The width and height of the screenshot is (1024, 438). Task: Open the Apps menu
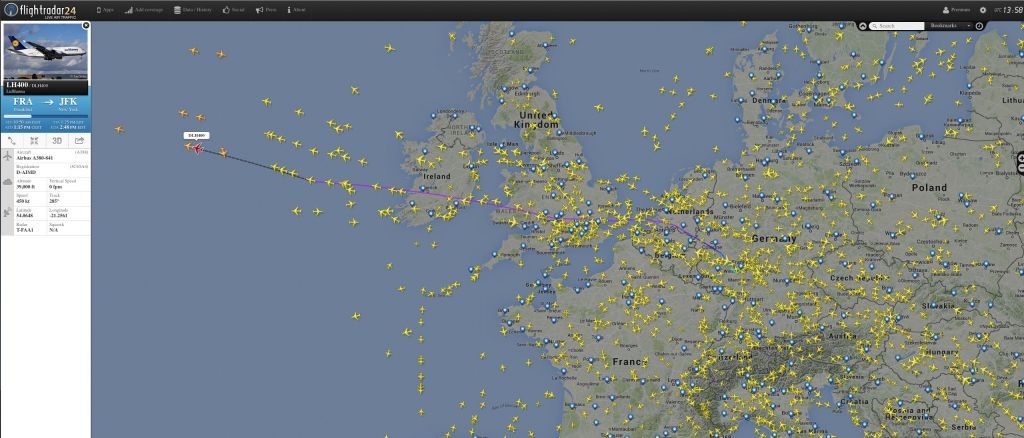pos(104,10)
